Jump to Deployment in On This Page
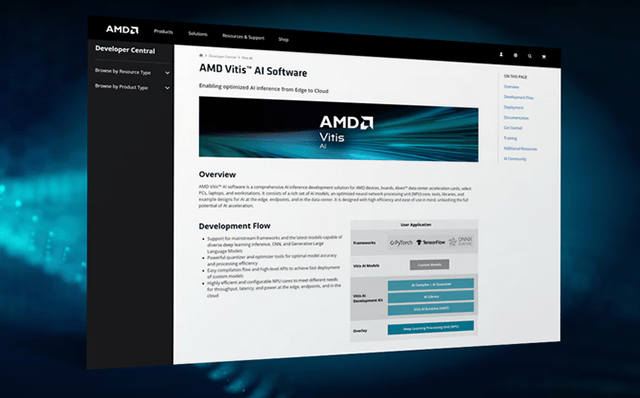Screen dimensions: 640x398 (513, 107)
